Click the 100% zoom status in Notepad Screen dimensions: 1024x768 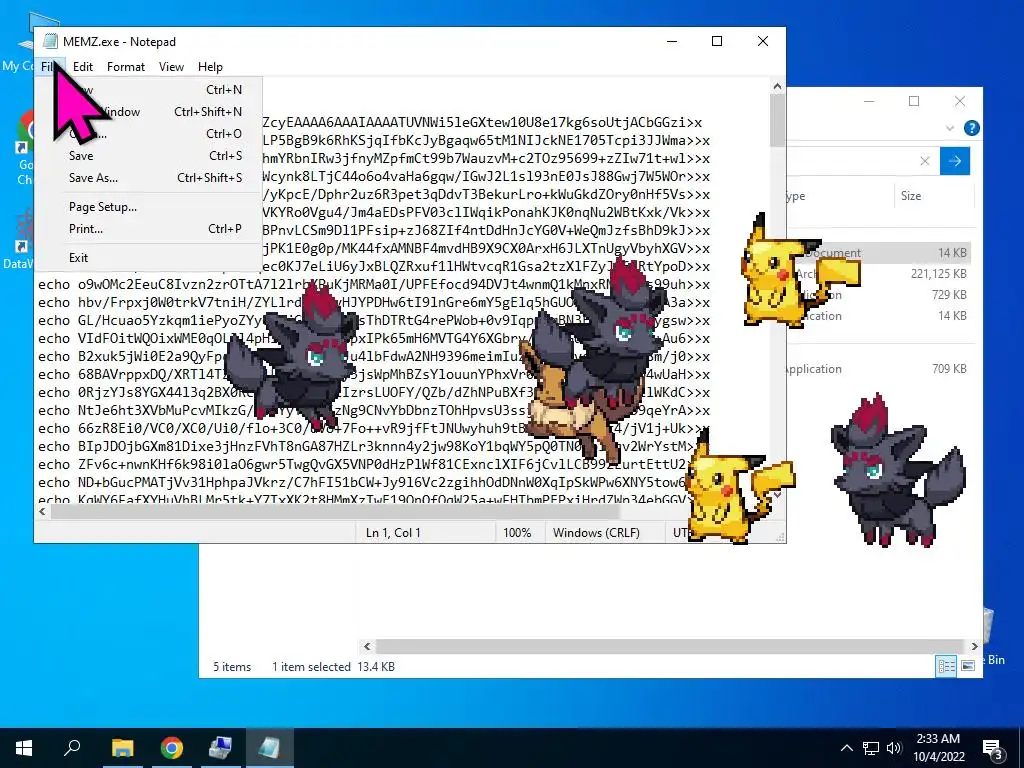tap(517, 532)
